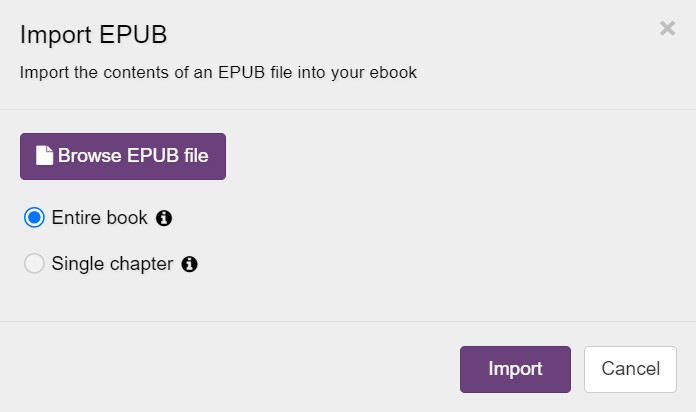696x412 pixels.
Task: Switch import mode to Single chapter
Action: coord(34,265)
